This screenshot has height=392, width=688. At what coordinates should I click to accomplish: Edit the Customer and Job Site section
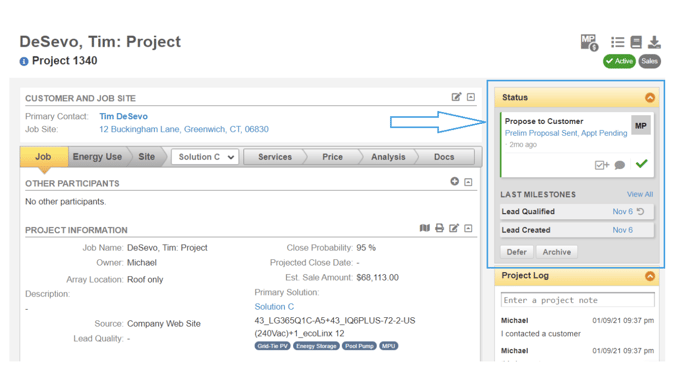coord(456,97)
